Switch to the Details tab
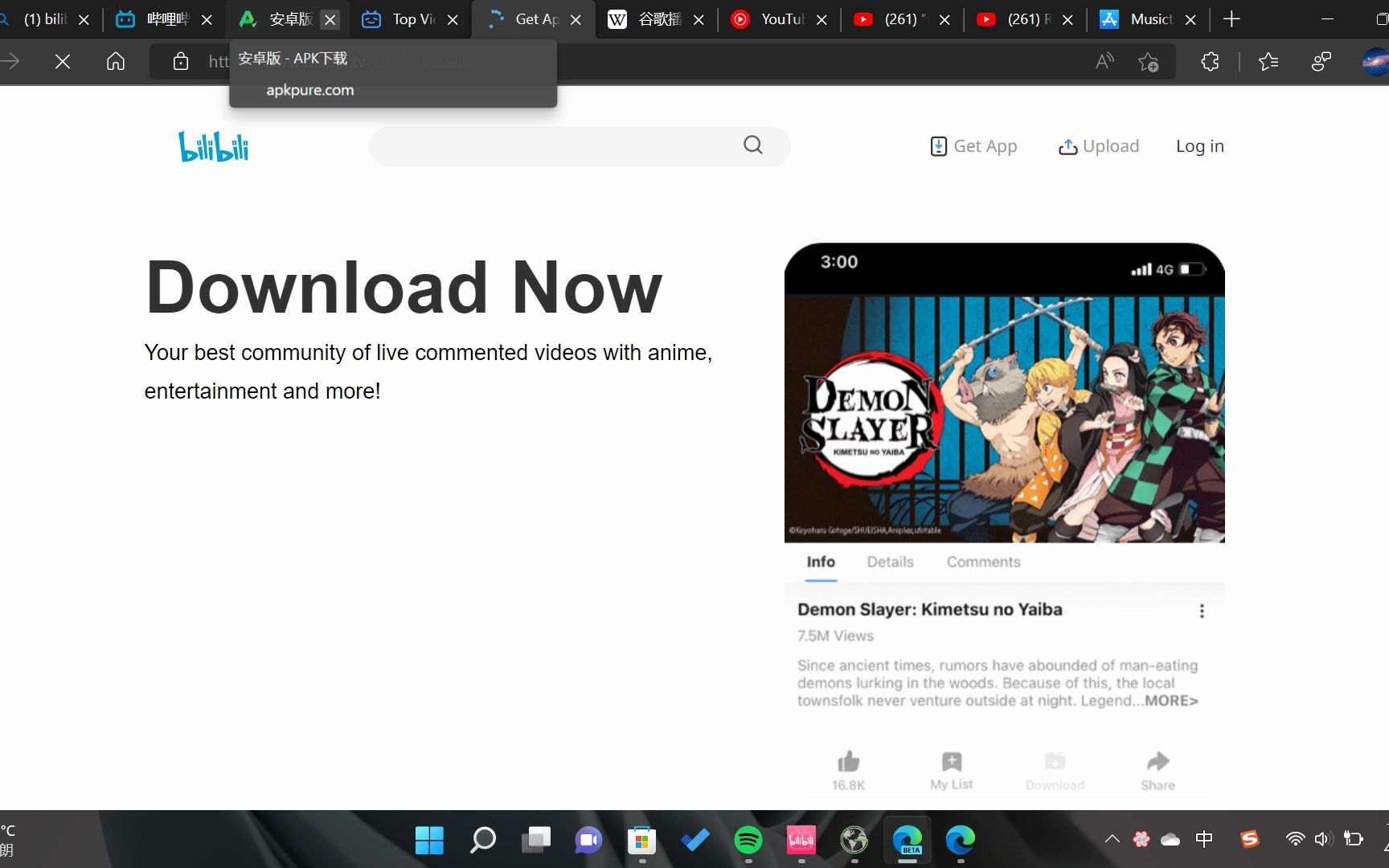The width and height of the screenshot is (1389, 868). pos(890,562)
